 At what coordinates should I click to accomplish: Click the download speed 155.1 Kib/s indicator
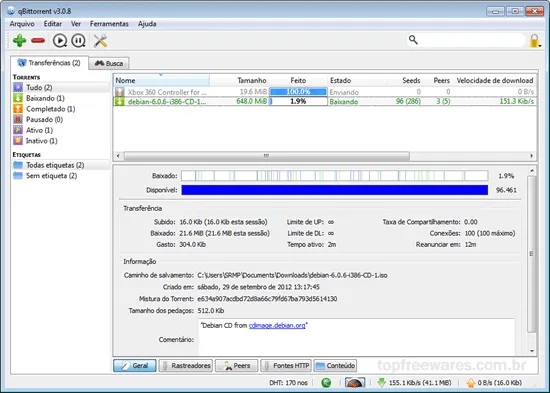point(415,382)
